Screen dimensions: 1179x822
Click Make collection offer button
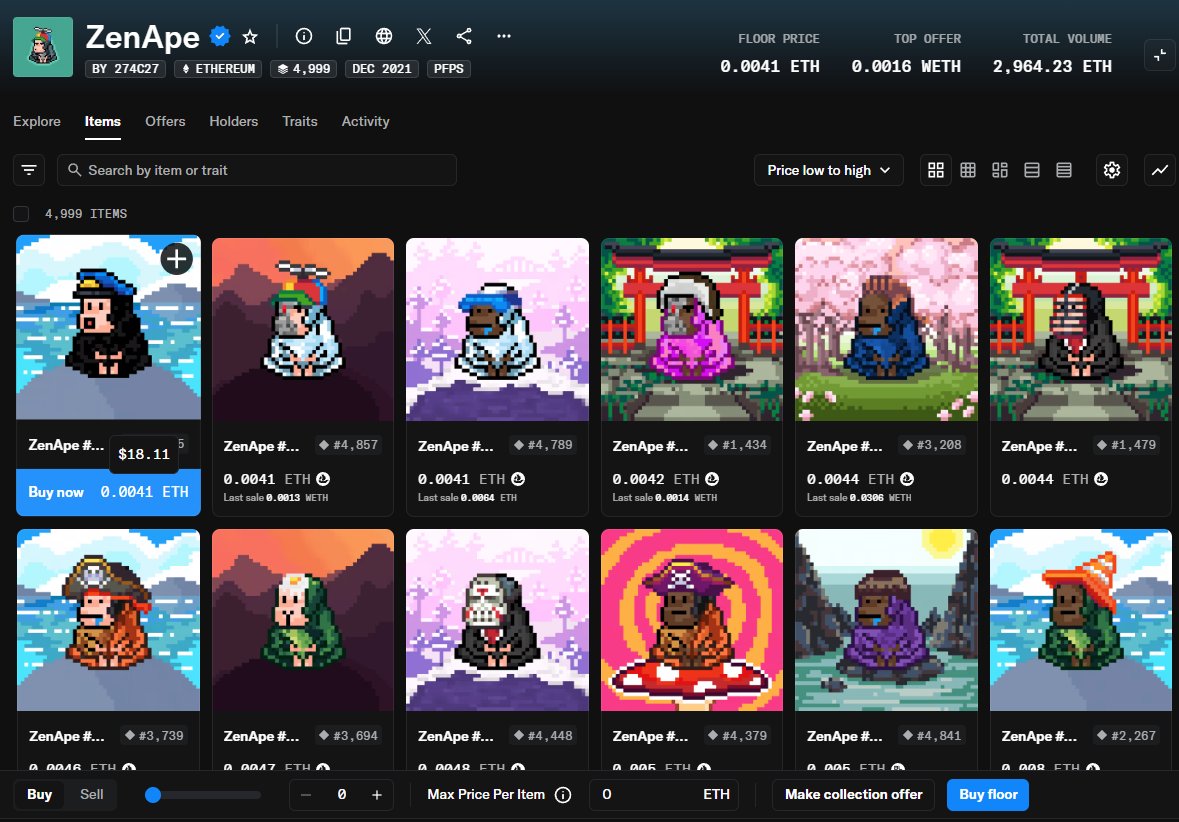click(x=853, y=795)
